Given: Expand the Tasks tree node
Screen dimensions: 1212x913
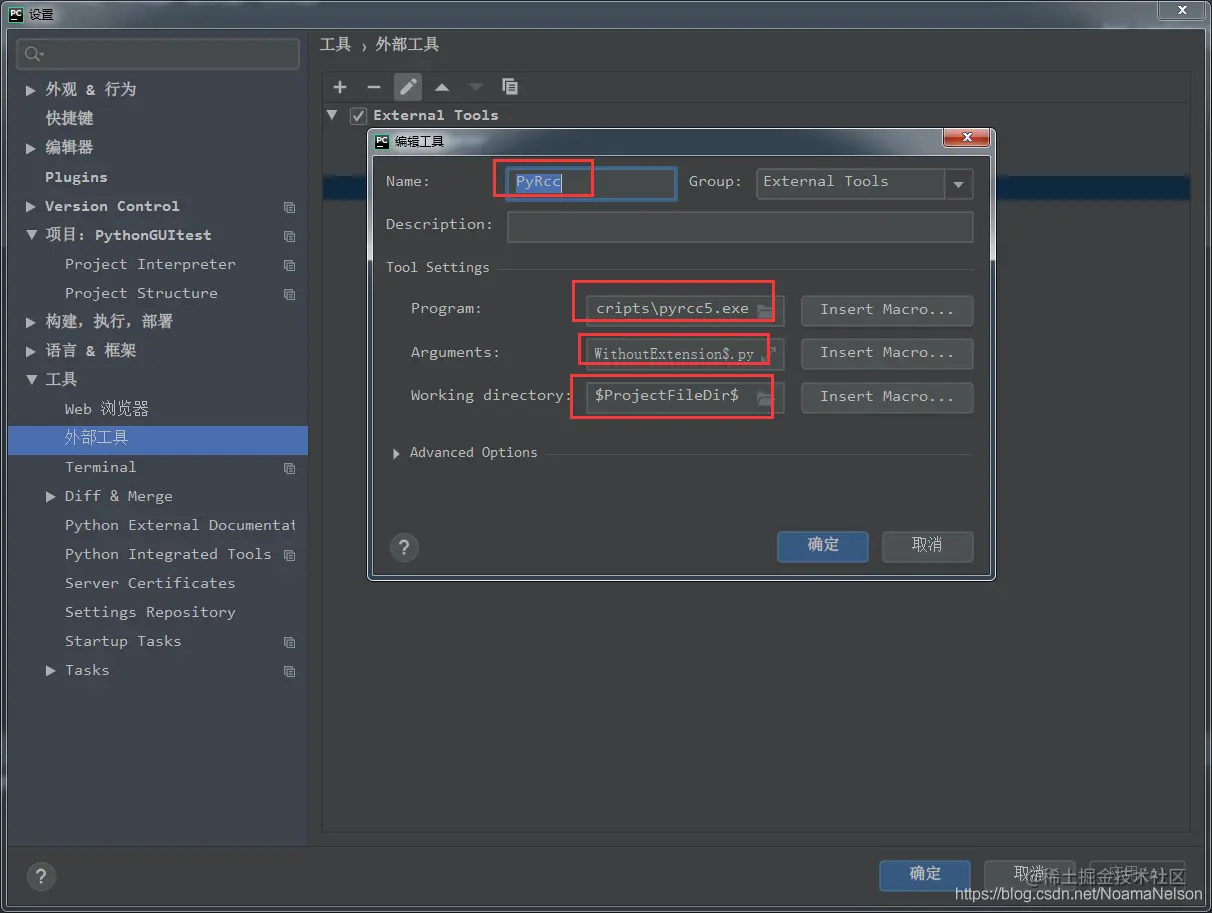Looking at the screenshot, I should click(x=51, y=671).
